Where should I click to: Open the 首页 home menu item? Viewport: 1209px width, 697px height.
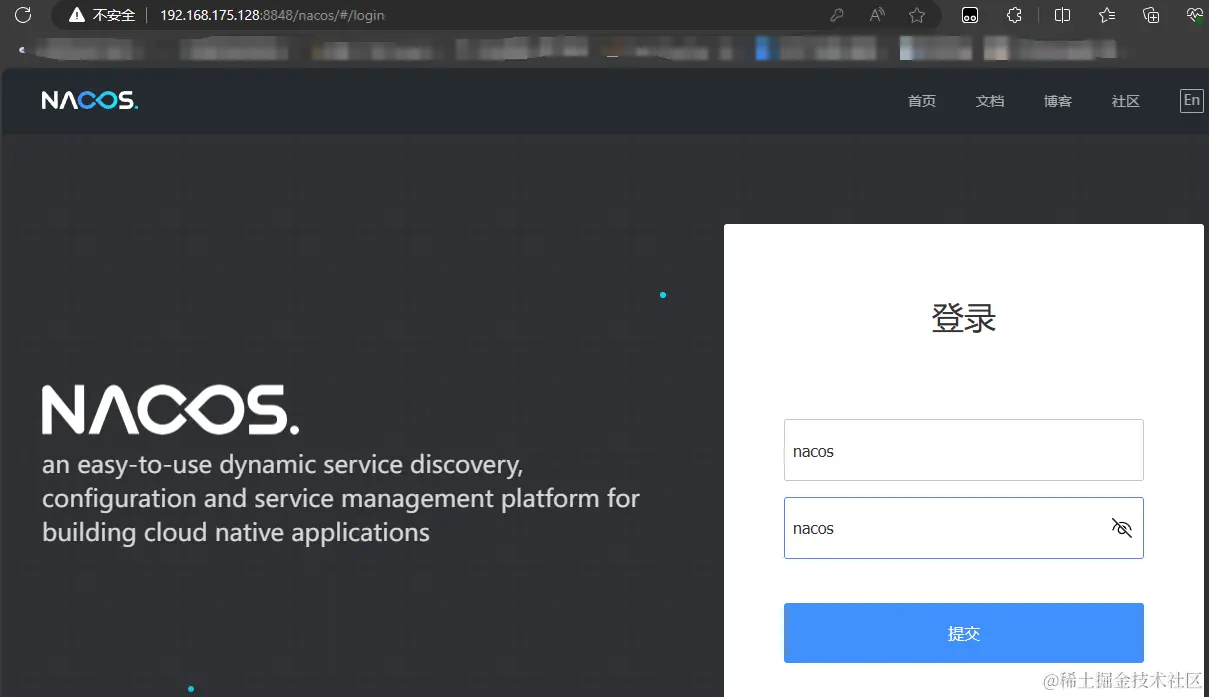pyautogui.click(x=922, y=101)
